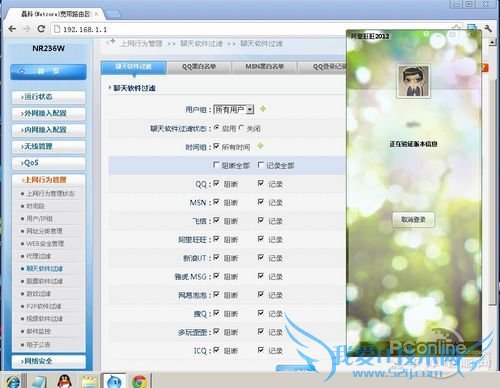Open 视频软件过滤 in sidebar
The width and height of the screenshot is (500, 388).
click(45, 319)
